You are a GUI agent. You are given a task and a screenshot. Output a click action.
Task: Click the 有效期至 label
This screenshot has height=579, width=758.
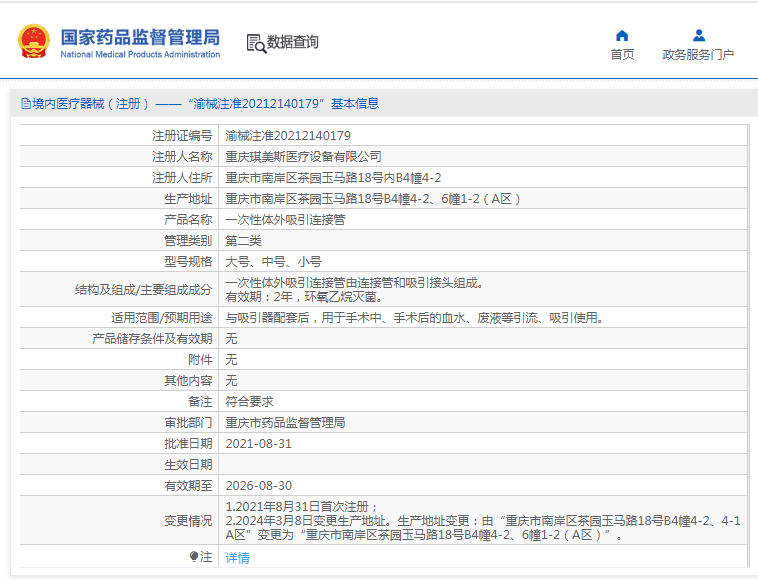click(188, 486)
